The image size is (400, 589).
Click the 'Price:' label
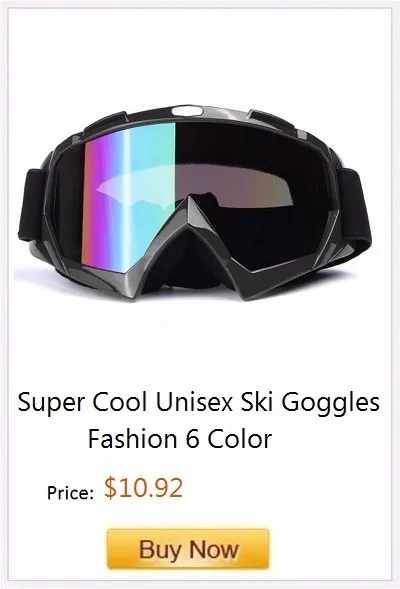70,493
